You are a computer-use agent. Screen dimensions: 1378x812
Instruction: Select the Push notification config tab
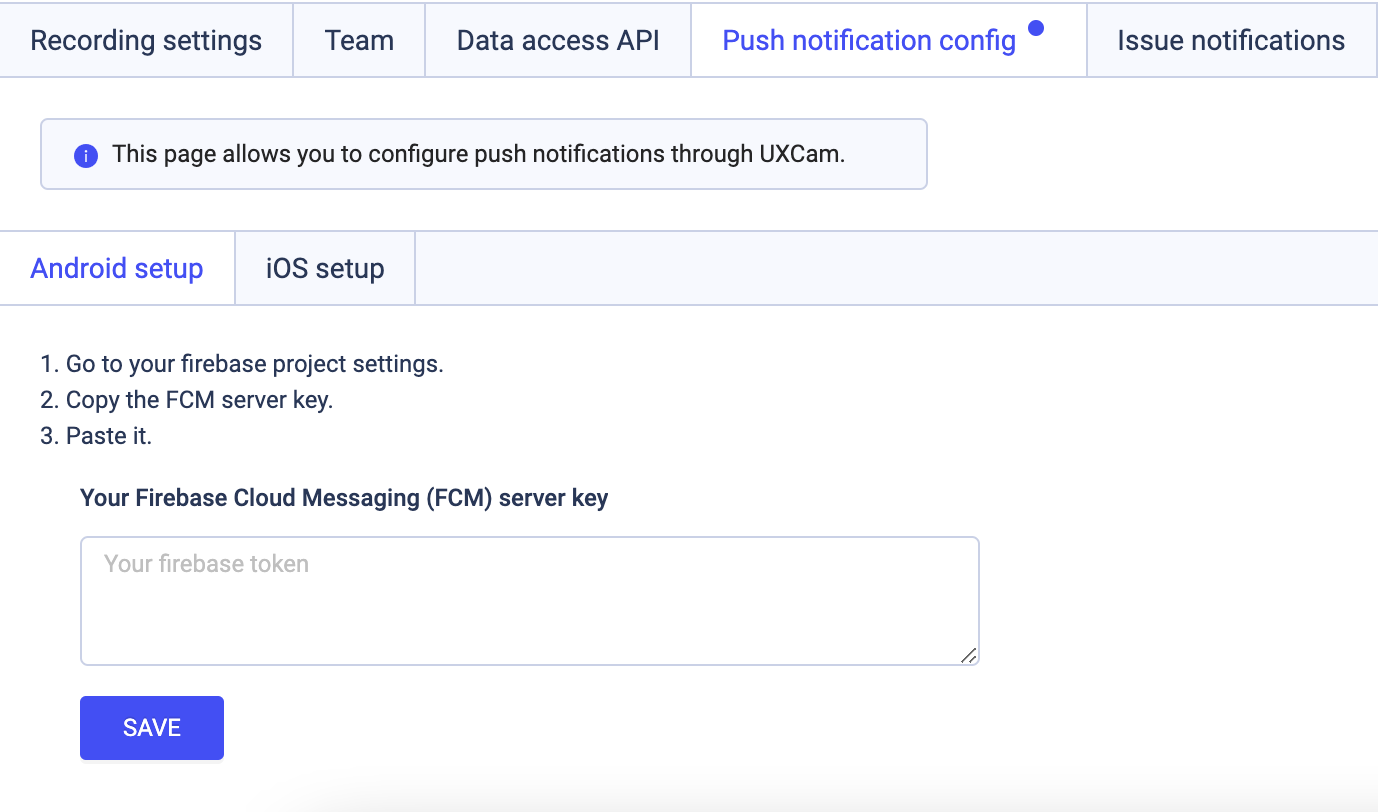[869, 41]
